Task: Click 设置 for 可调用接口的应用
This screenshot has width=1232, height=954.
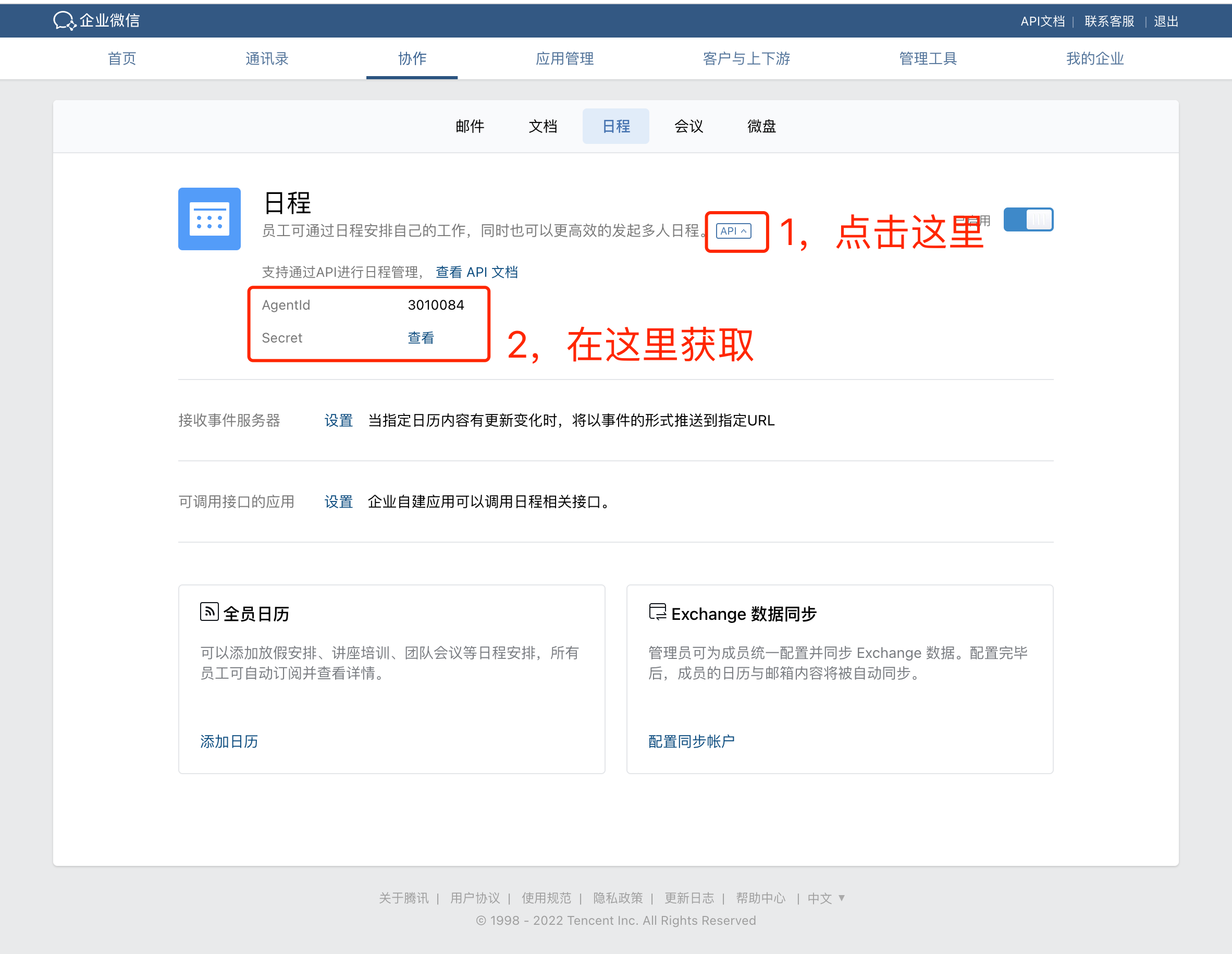Action: 338,502
